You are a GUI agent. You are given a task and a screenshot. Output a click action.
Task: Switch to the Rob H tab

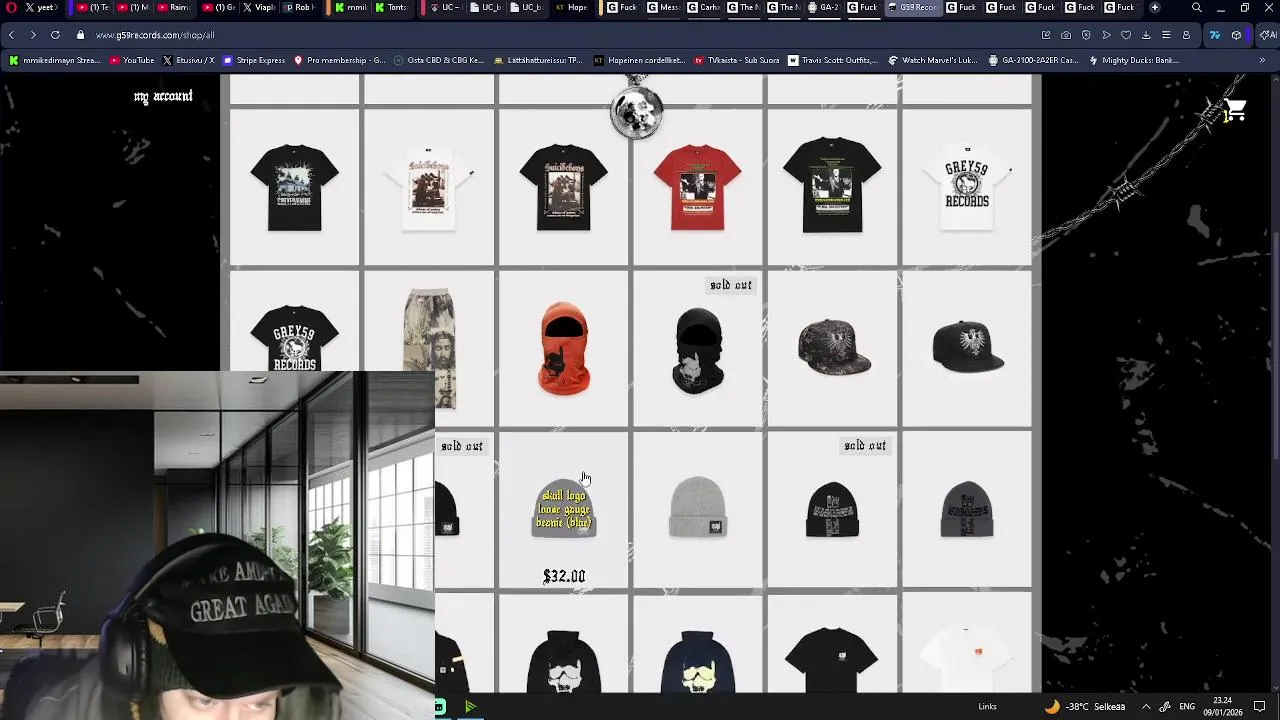point(299,8)
